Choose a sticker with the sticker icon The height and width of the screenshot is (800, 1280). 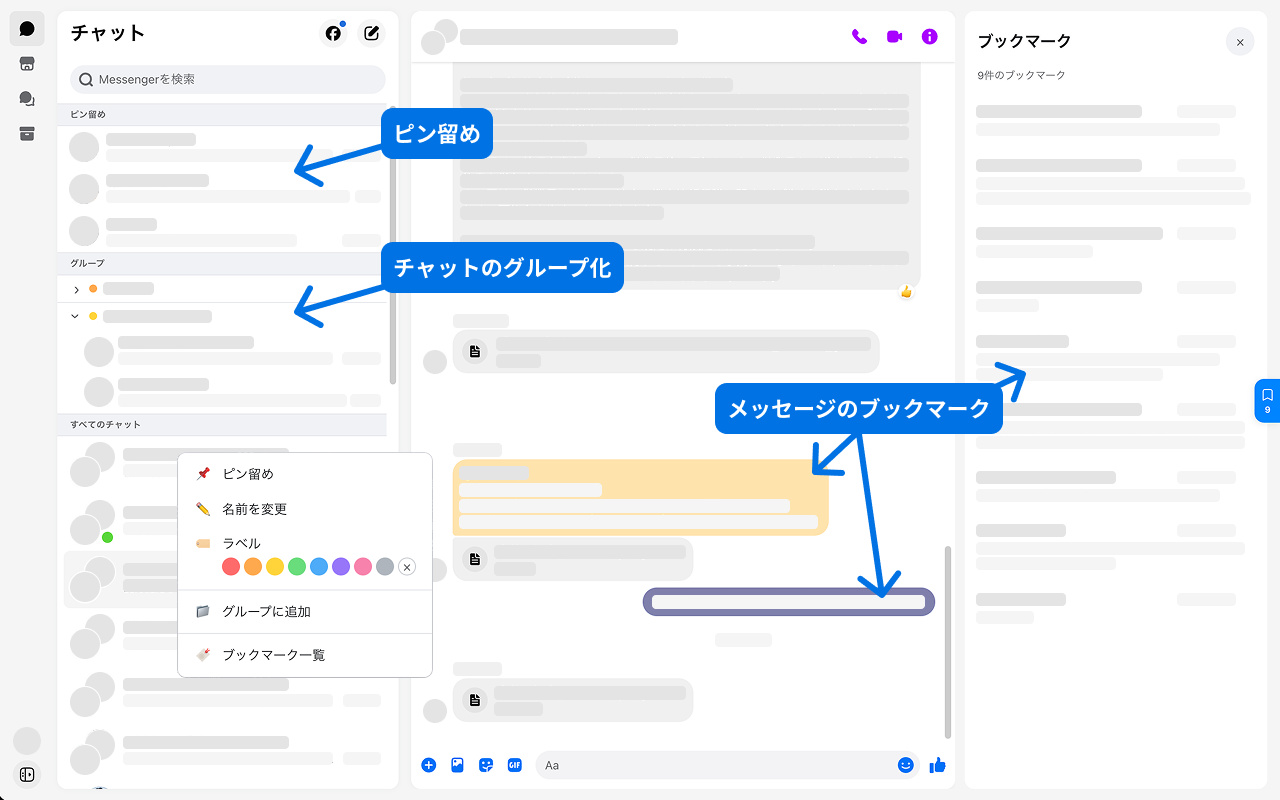[486, 765]
